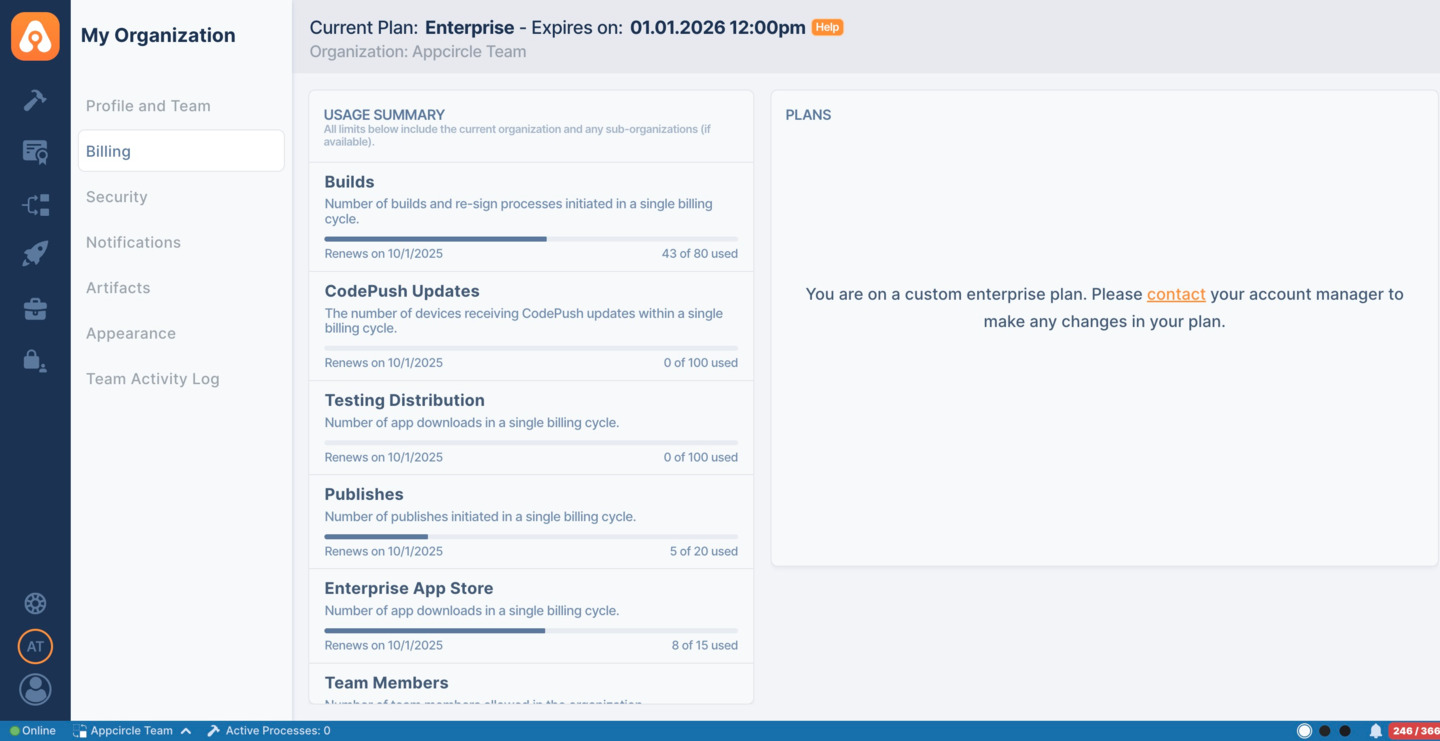This screenshot has height=741, width=1440.
Task: Open the Enterprise App Store briefcase icon
Action: tap(35, 309)
